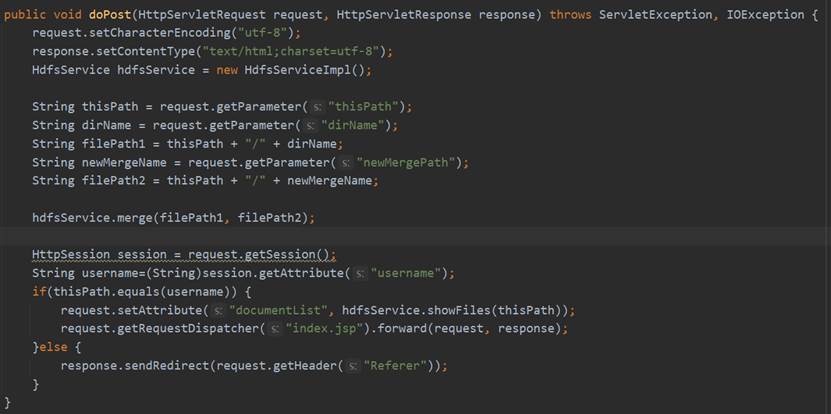
Task: Click the "thisPath" parameter string
Action: (363, 107)
